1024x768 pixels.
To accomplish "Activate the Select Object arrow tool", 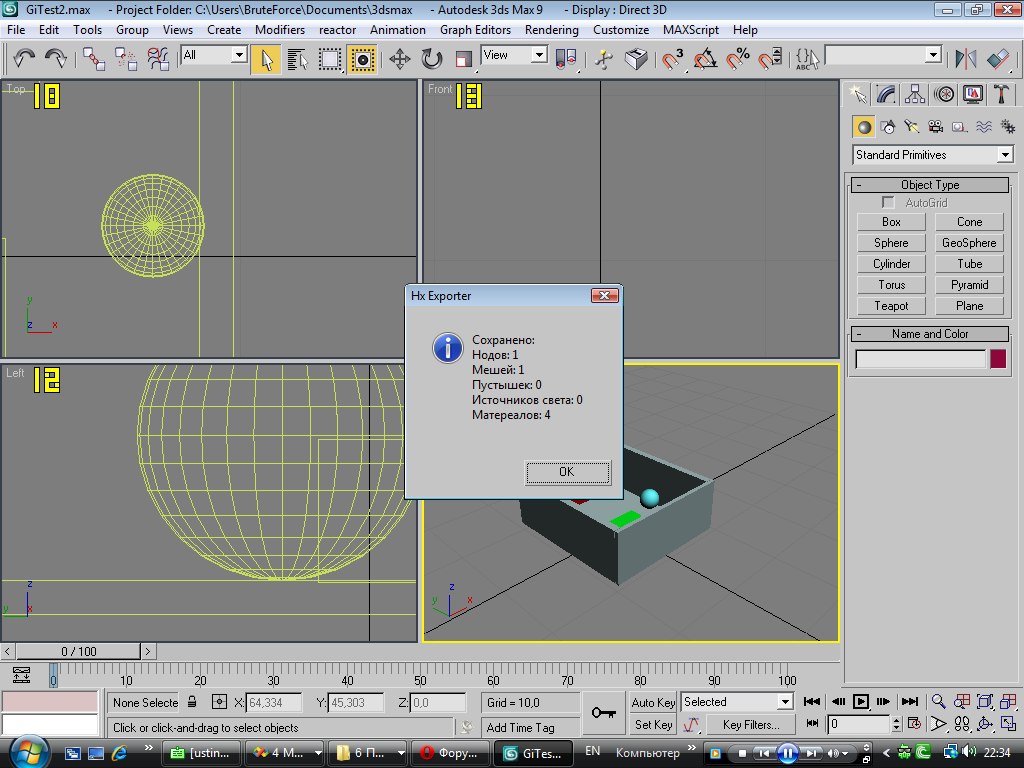I will 266,59.
